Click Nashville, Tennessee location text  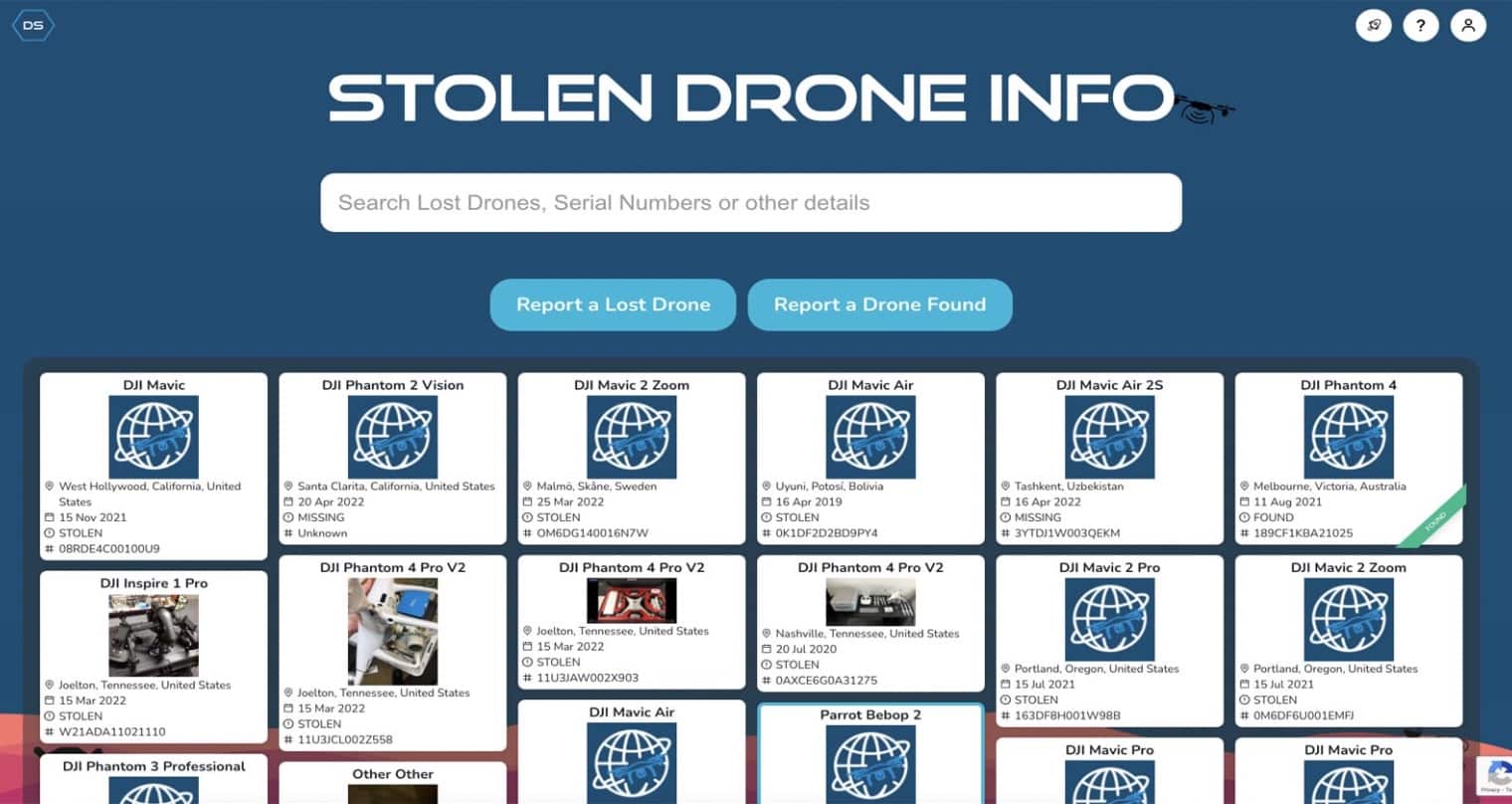(867, 634)
